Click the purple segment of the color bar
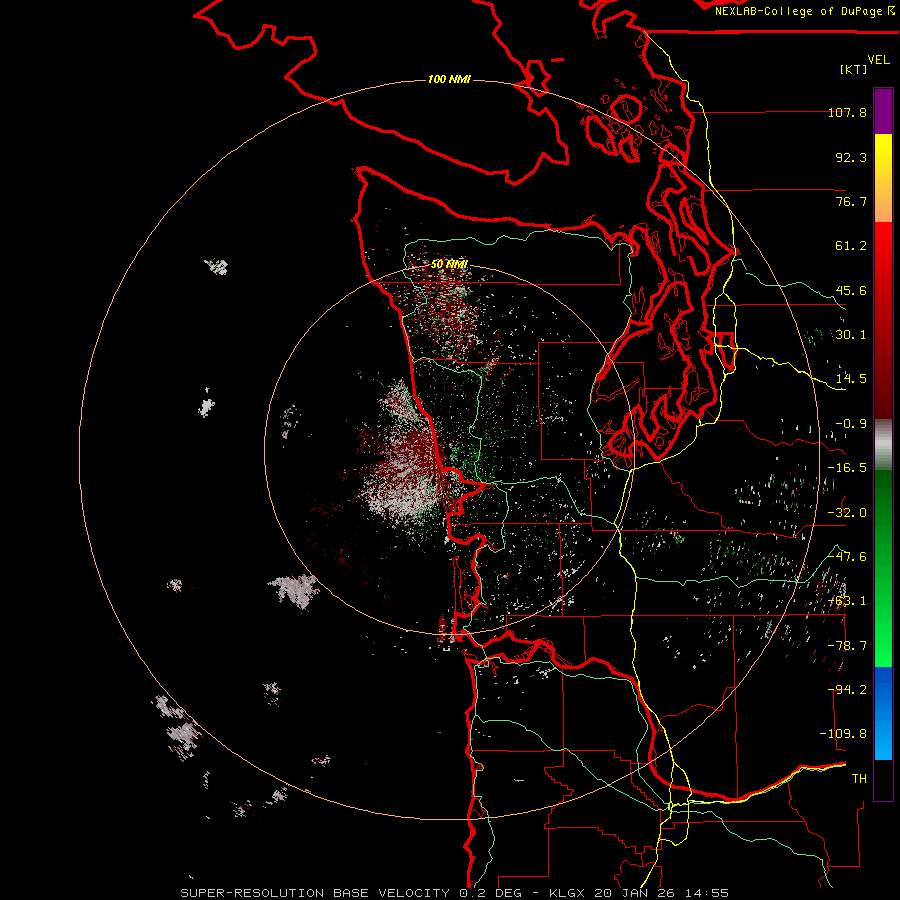 [x=883, y=111]
